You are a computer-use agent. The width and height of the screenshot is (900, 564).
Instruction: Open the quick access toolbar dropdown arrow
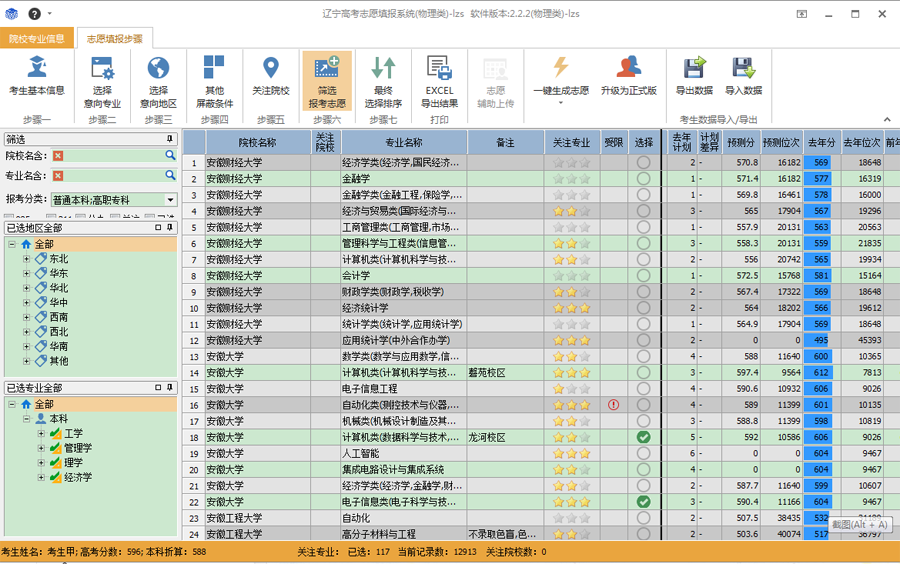point(50,14)
